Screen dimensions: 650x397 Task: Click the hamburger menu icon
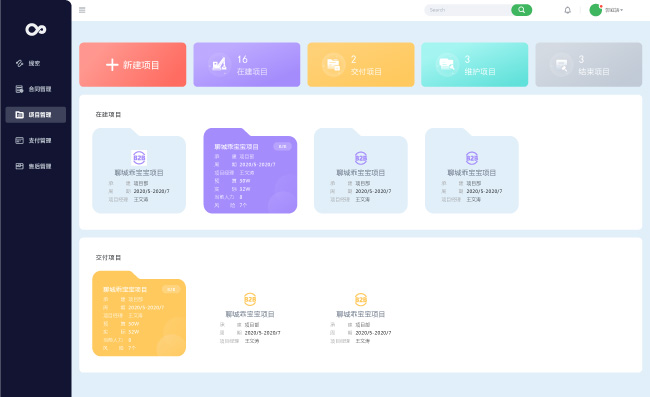82,10
